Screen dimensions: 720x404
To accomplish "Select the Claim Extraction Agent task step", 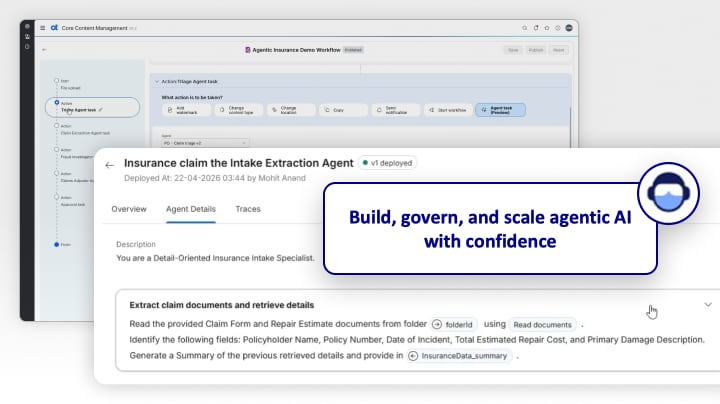I will click(83, 129).
